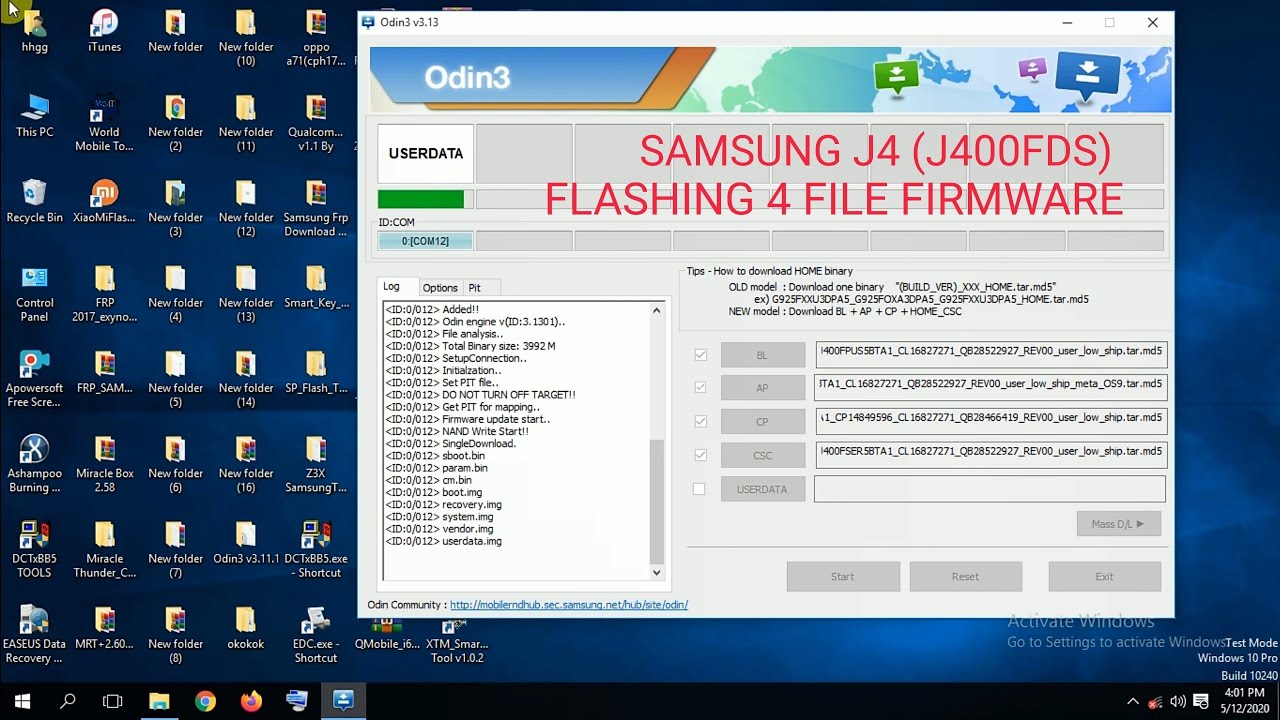Select the XiaoMiFlash desktop icon

[104, 201]
